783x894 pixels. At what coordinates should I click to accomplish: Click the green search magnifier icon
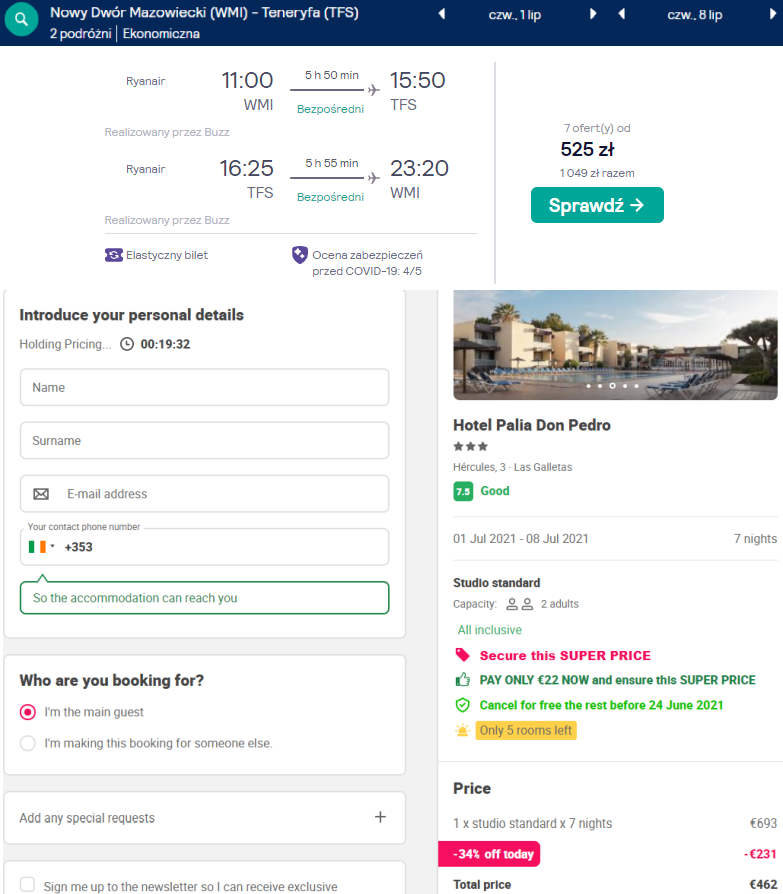(21, 19)
